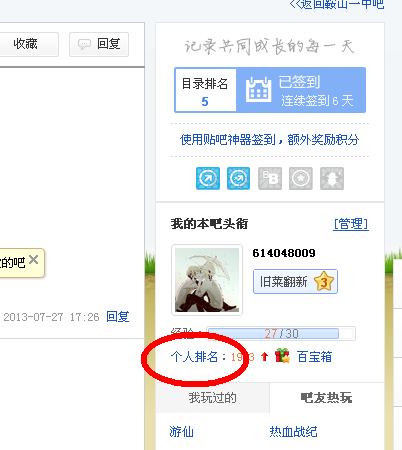Click the 回复 button with speech bubble
402x450 pixels.
[99, 44]
